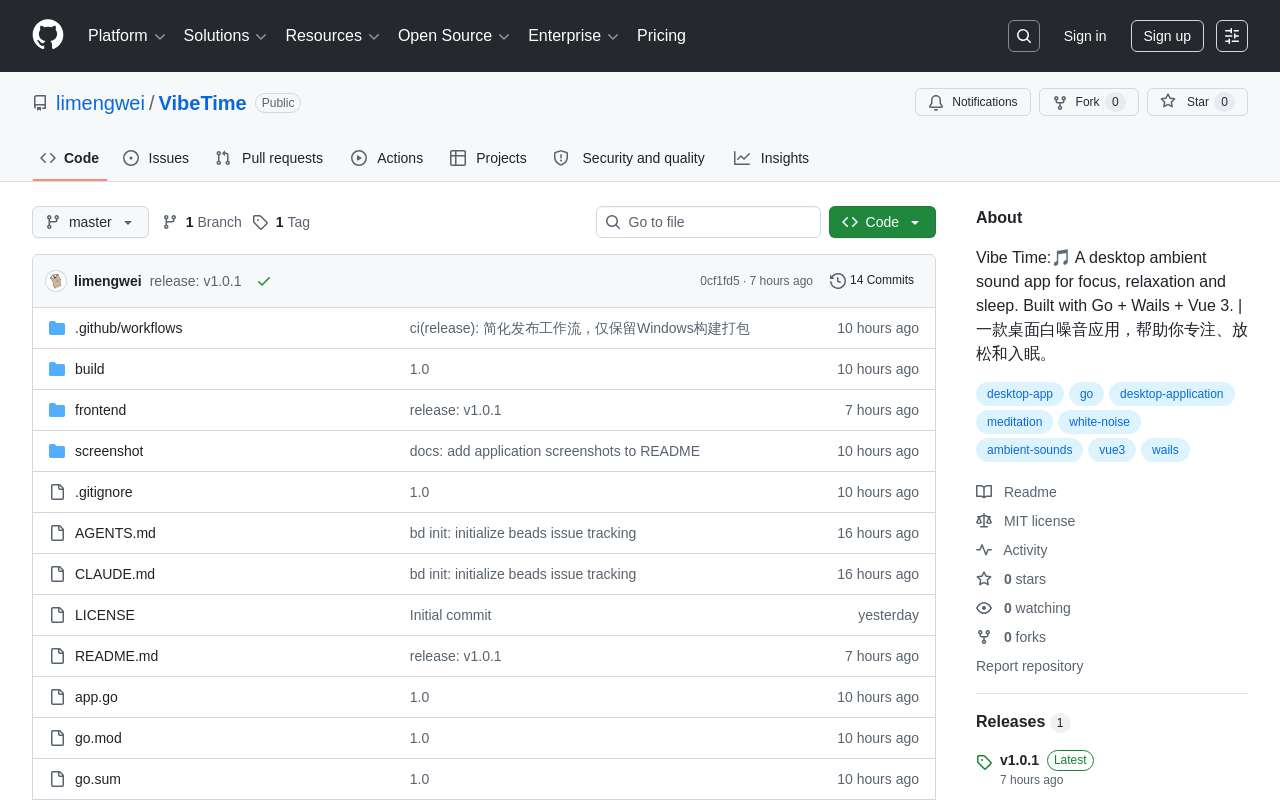Image resolution: width=1280 pixels, height=800 pixels.
Task: View the 1 Tag link
Action: [281, 222]
